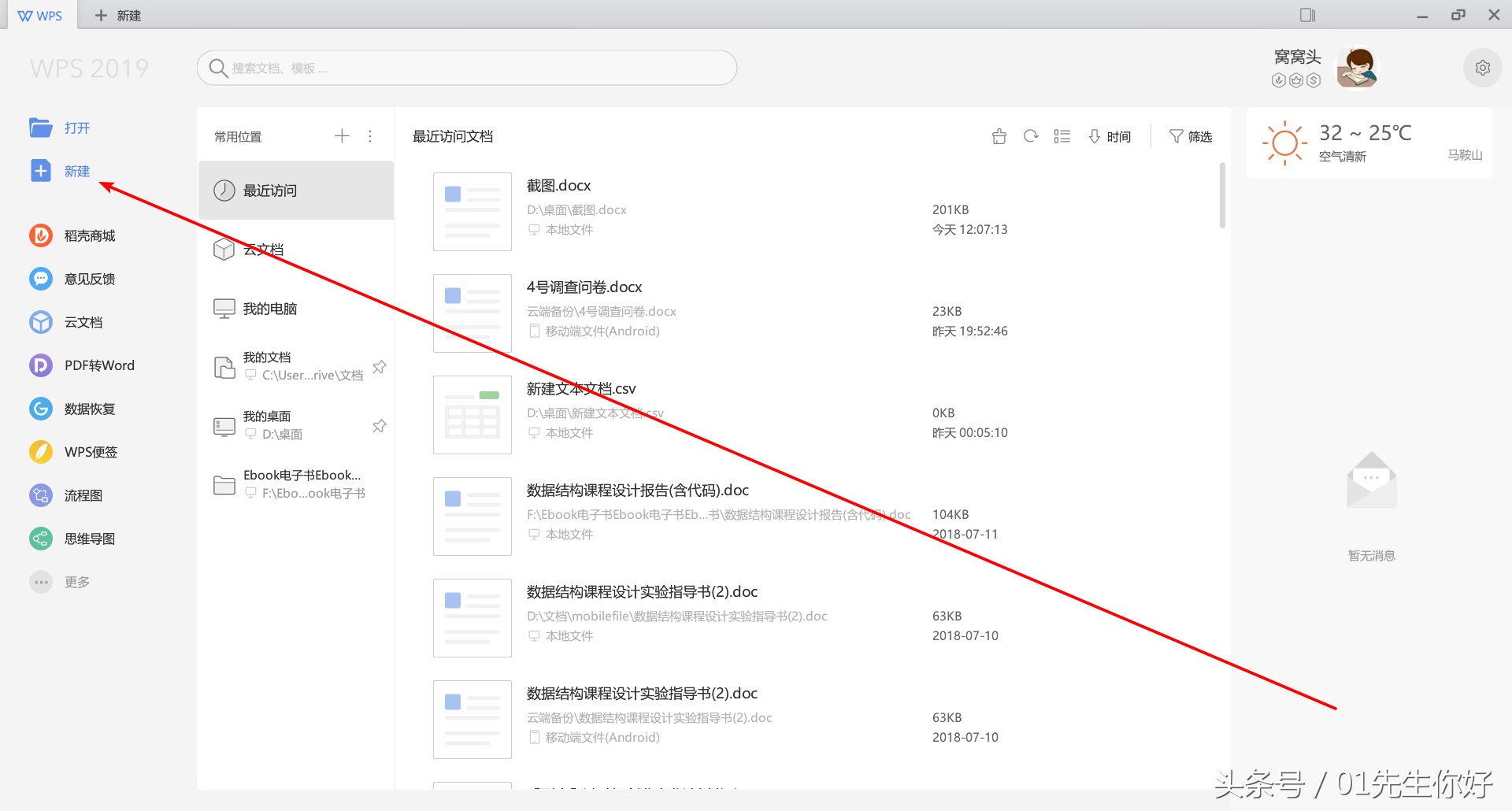Add a common location with plus icon
This screenshot has height=811, width=1512.
342,136
